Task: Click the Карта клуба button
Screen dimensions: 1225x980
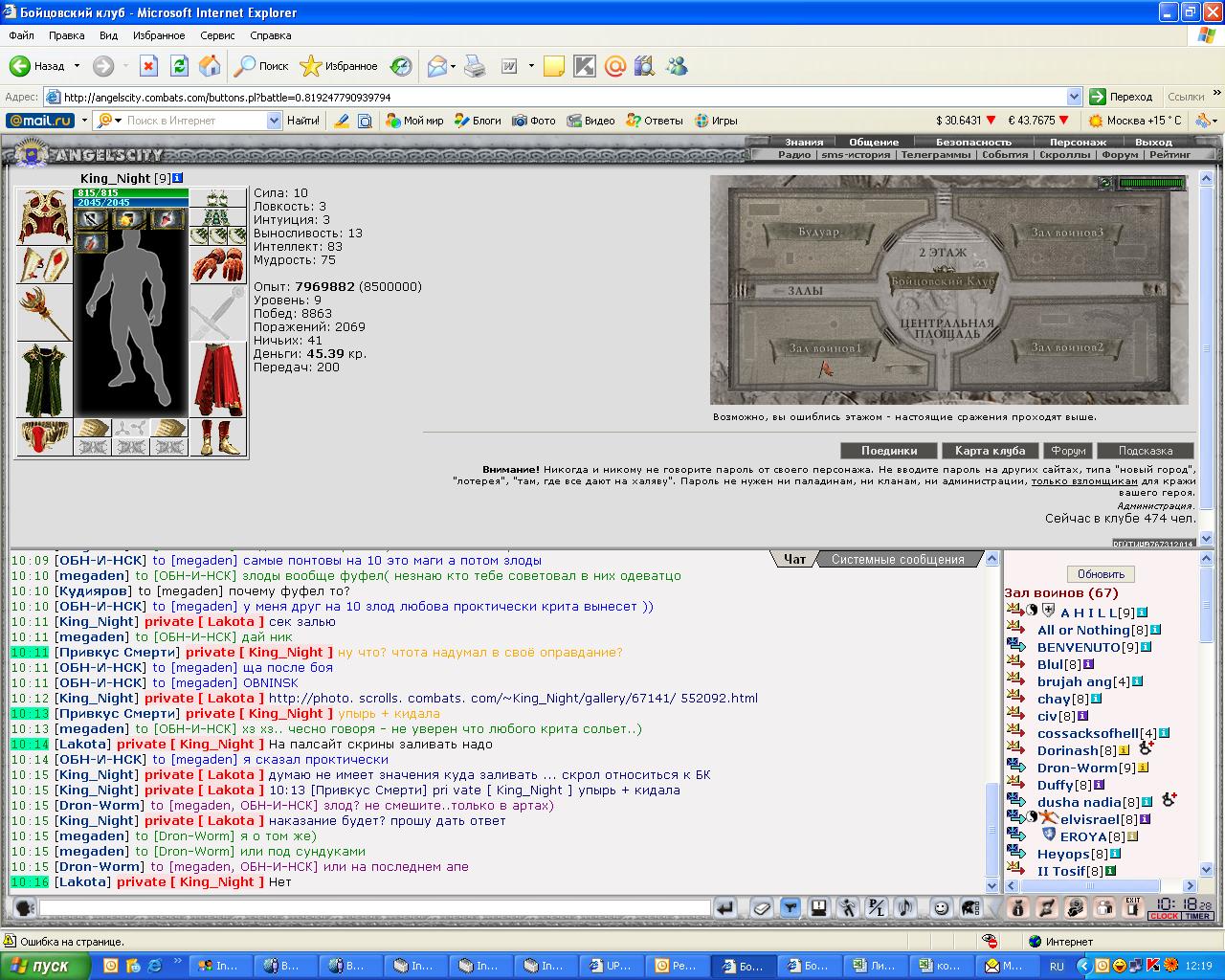Action: 990,451
